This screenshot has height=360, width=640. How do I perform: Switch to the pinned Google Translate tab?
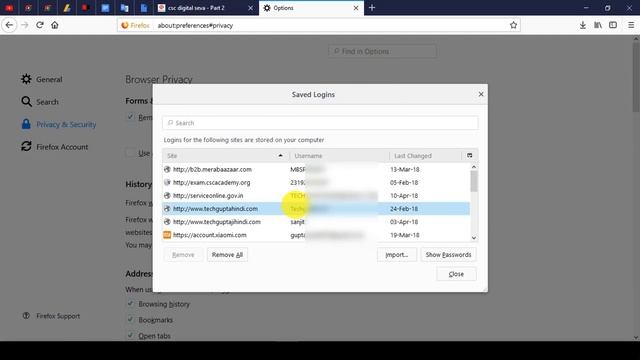(x=124, y=8)
